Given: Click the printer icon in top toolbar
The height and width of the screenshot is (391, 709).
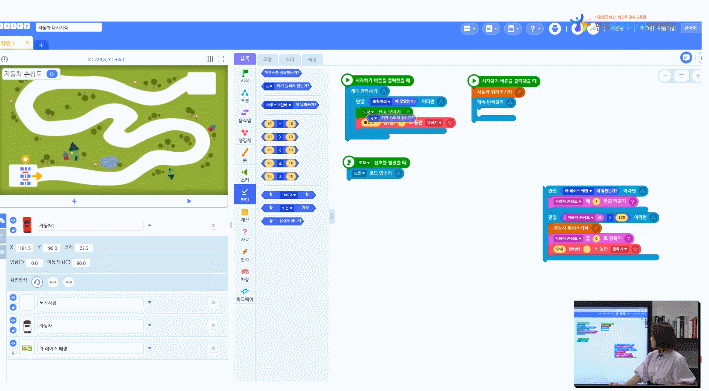Looking at the screenshot, I should 555,29.
